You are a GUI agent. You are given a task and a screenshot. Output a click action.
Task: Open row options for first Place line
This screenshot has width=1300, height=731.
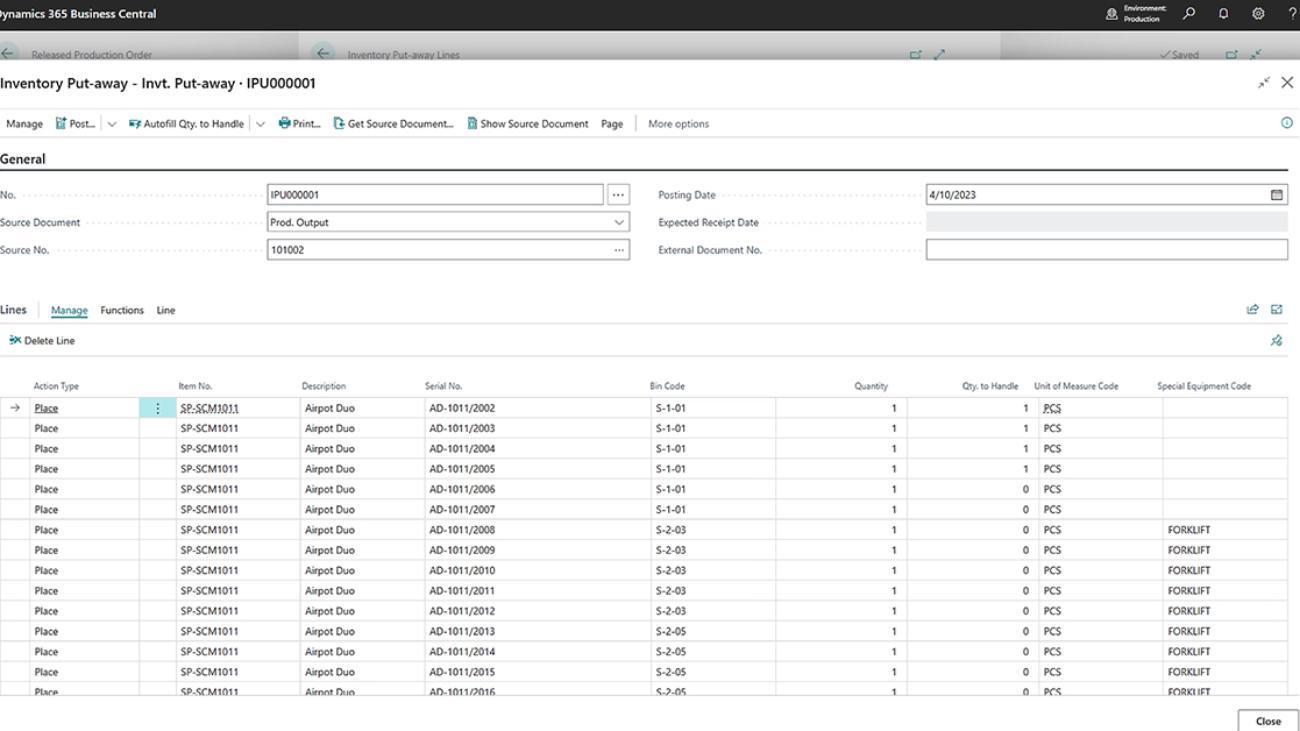(157, 408)
